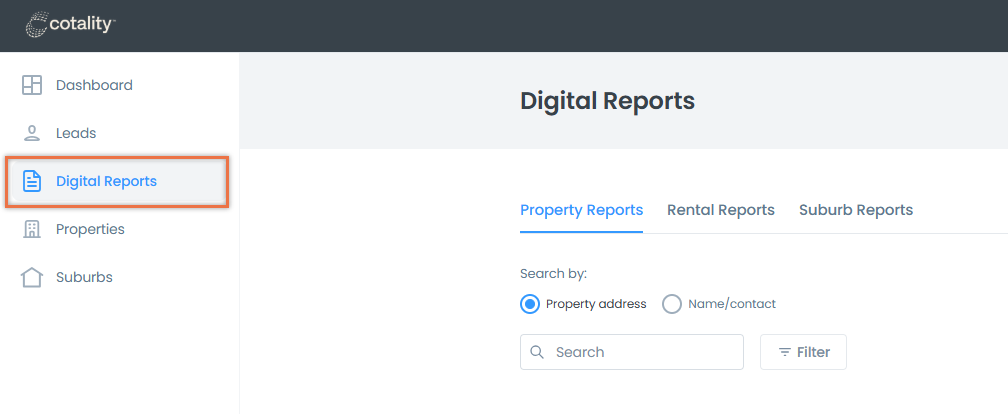Switch to the Rental Reports tab
Image resolution: width=1008 pixels, height=414 pixels.
[721, 210]
